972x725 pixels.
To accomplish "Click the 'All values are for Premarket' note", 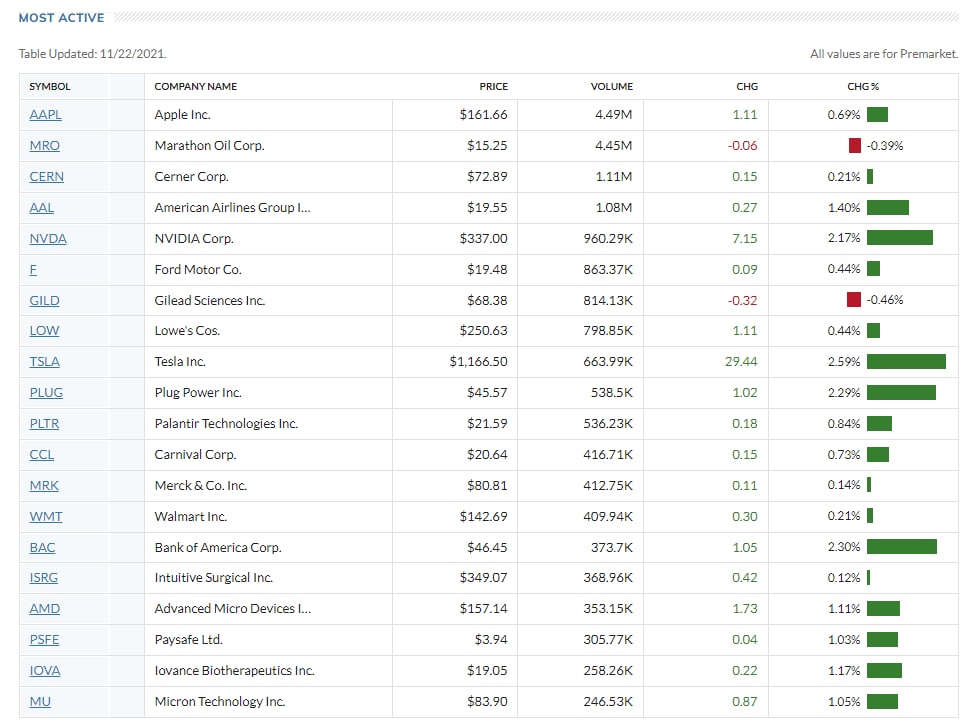I will coord(884,54).
